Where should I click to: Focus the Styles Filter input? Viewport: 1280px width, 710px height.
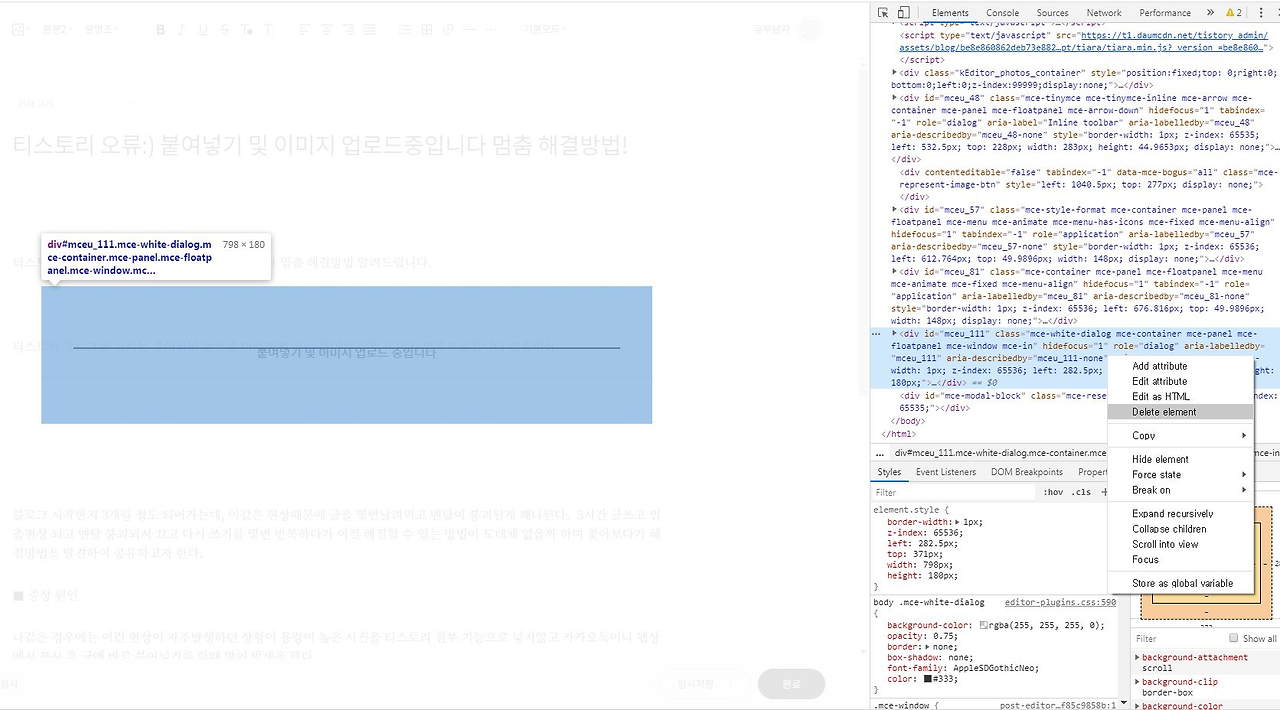click(x=955, y=492)
